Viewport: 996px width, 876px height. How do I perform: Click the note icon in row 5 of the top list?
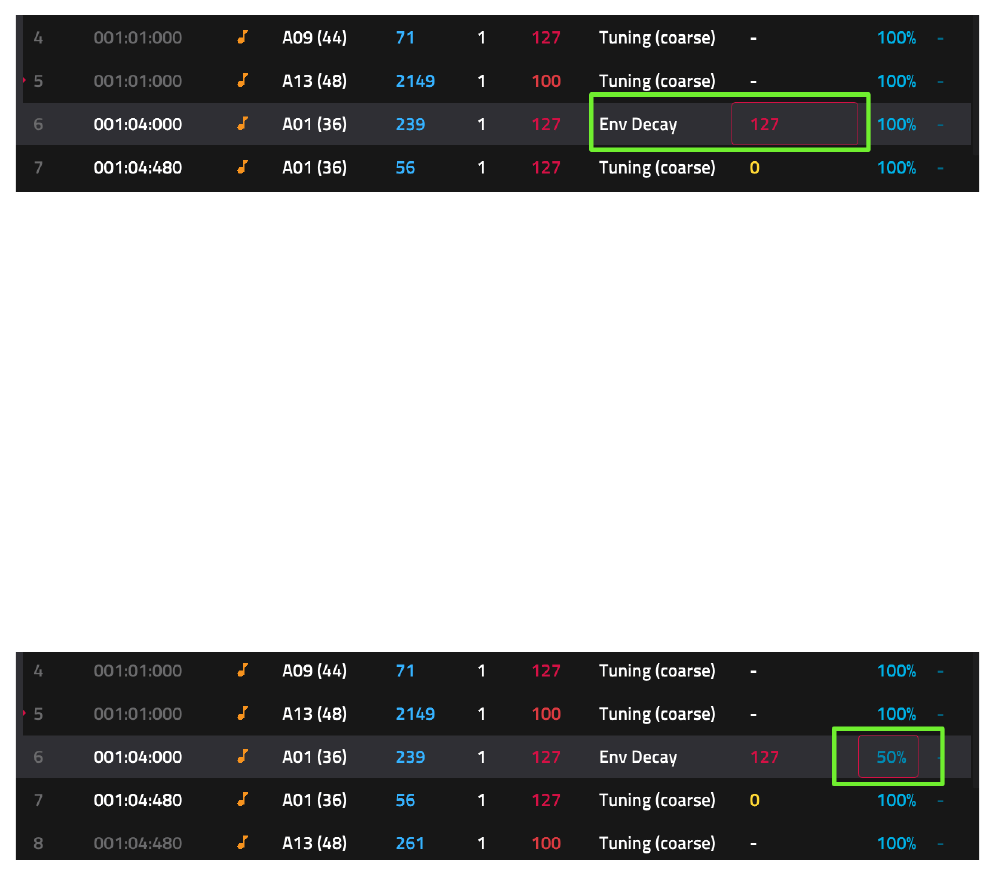pos(242,80)
